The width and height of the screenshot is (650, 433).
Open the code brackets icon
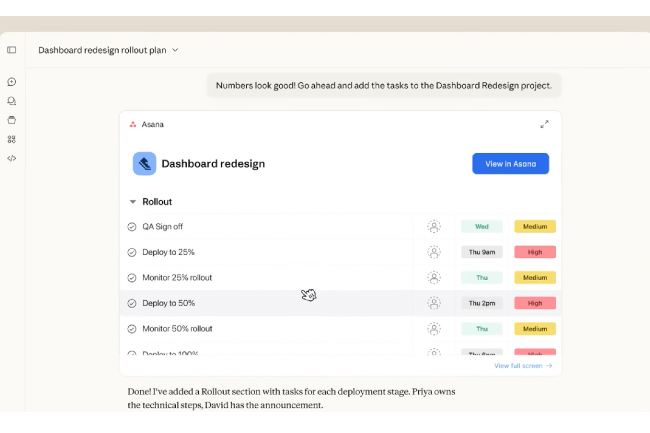[12, 158]
